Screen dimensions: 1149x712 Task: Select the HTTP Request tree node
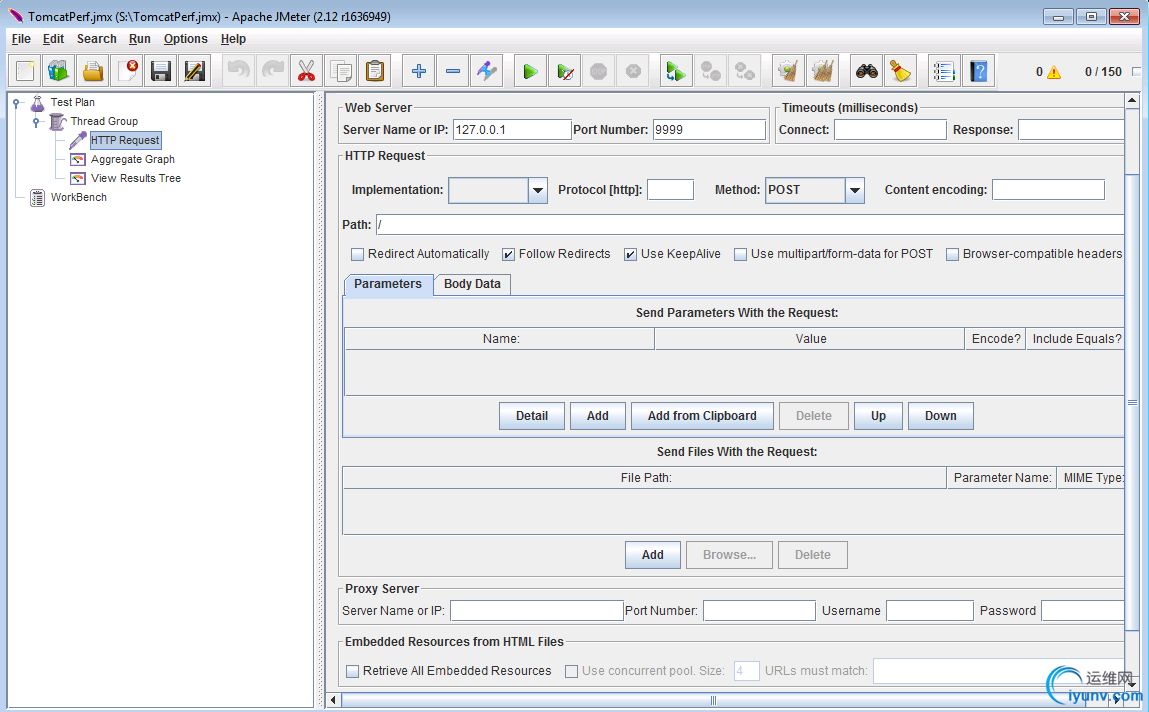(x=125, y=140)
